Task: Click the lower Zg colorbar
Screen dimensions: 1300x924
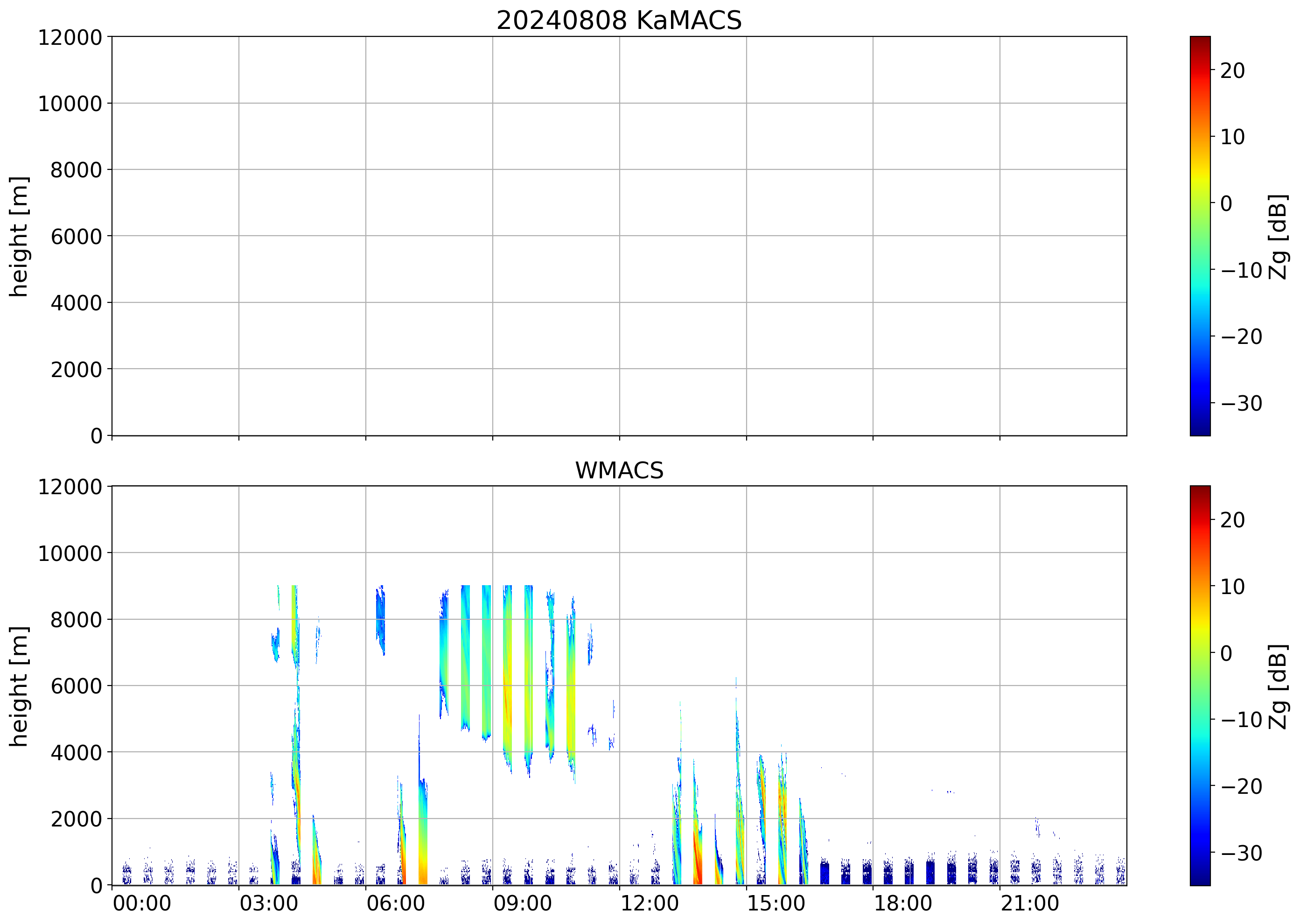Action: click(1200, 686)
